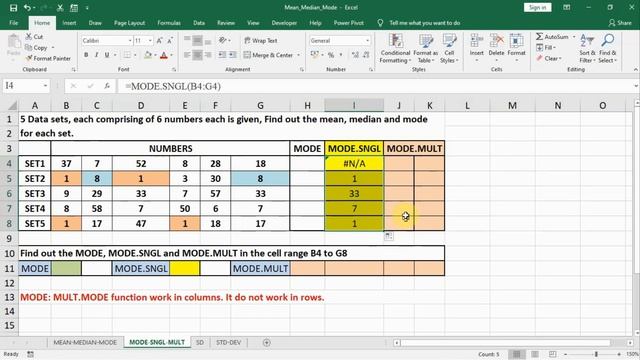Toggle align left

pos(187,55)
